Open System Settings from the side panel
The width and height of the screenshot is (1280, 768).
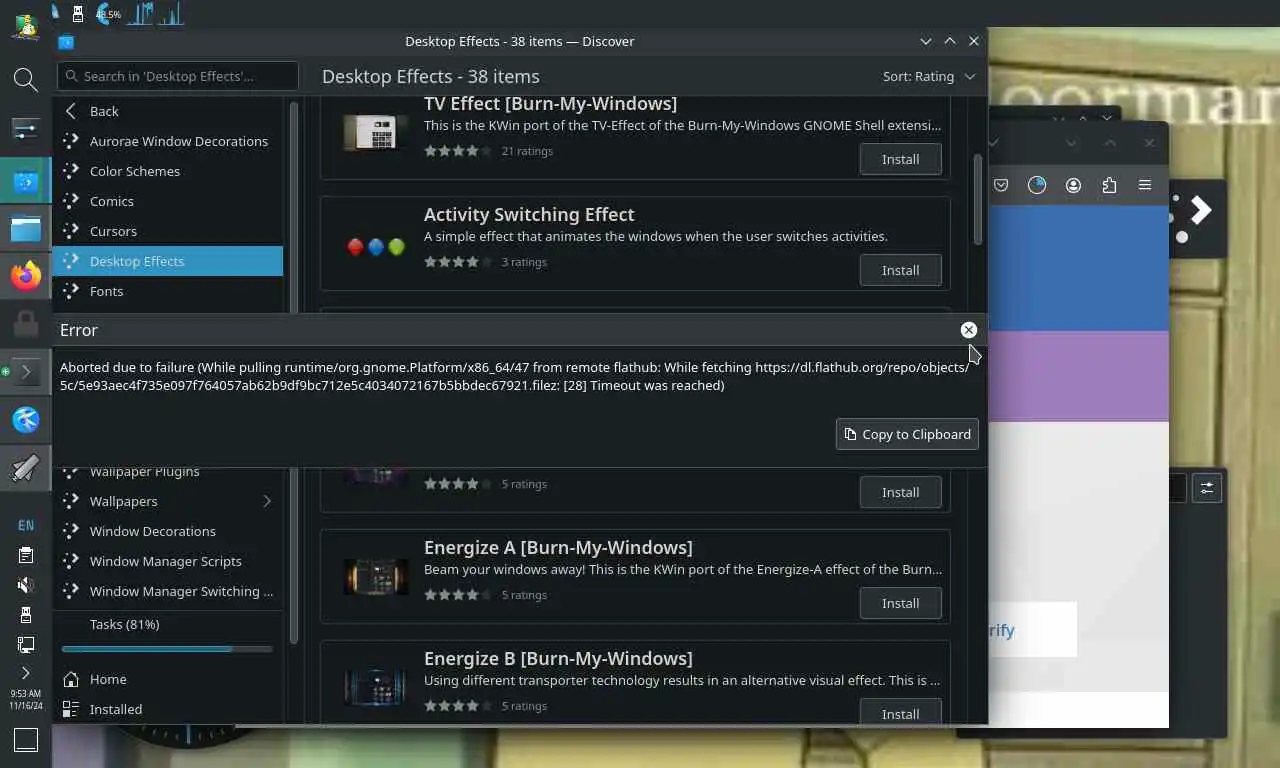coord(25,129)
